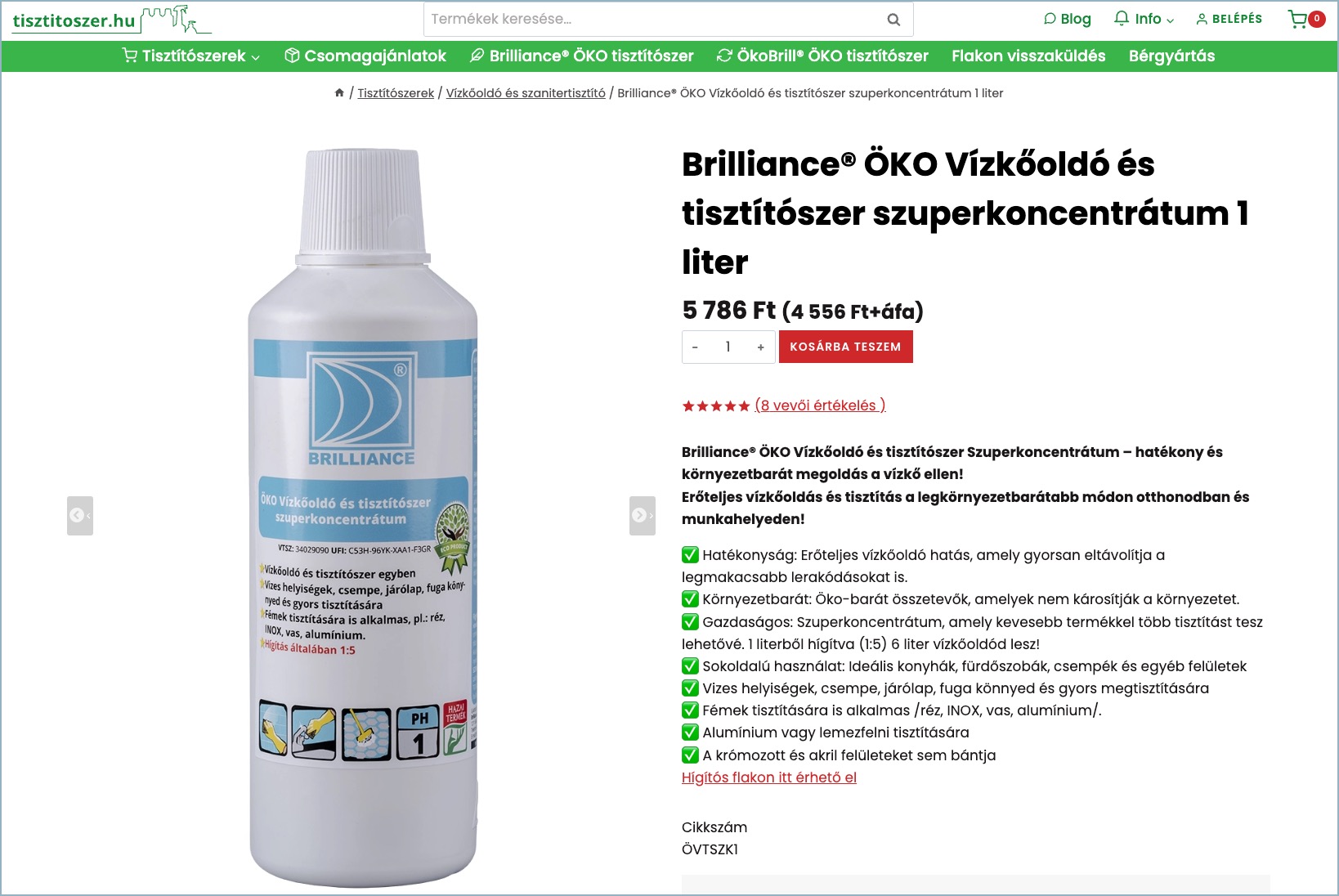The width and height of the screenshot is (1339, 896).
Task: Expand the Info dropdown
Action: pyautogui.click(x=1144, y=19)
